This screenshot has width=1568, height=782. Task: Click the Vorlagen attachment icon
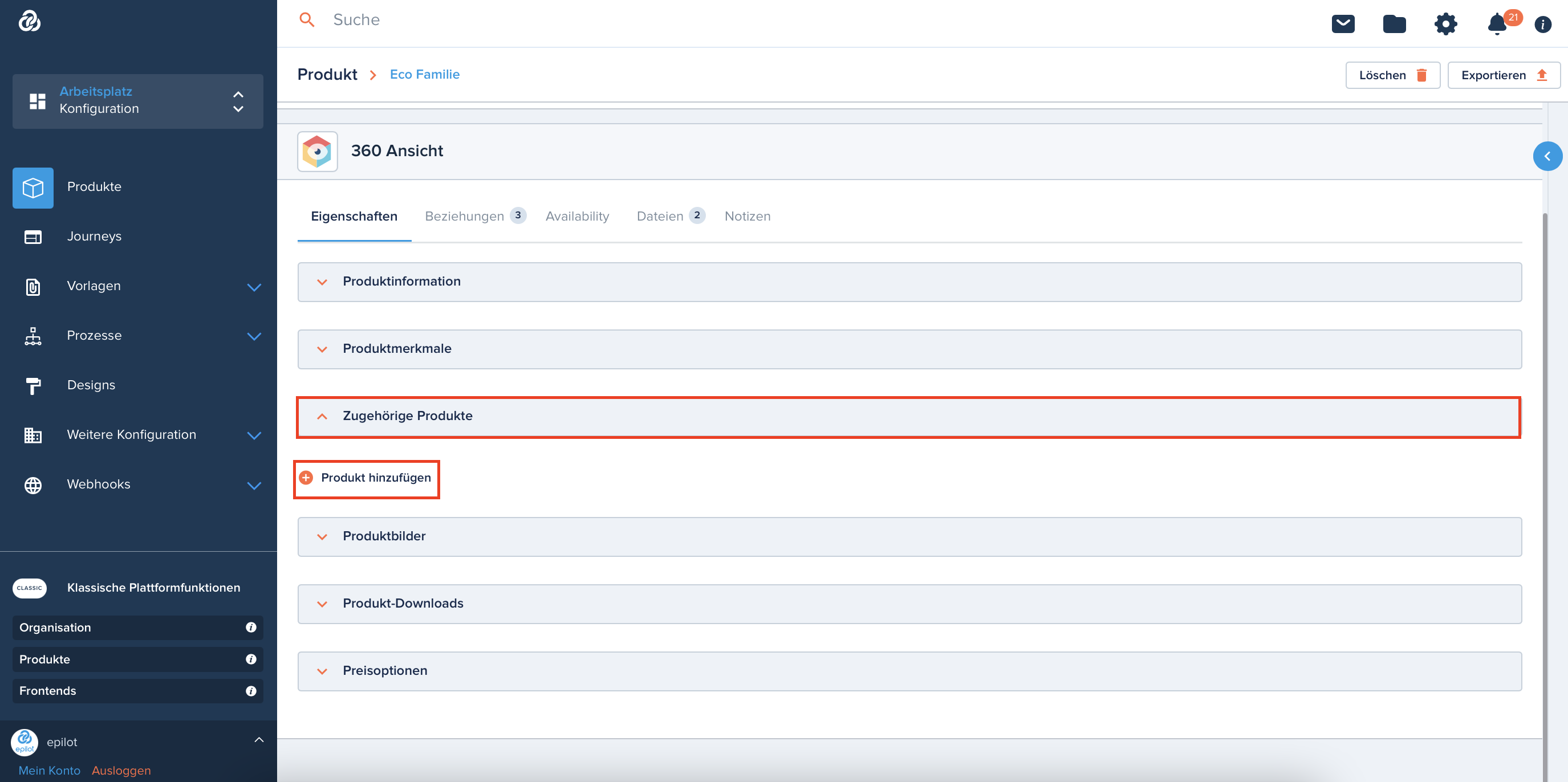click(x=33, y=286)
